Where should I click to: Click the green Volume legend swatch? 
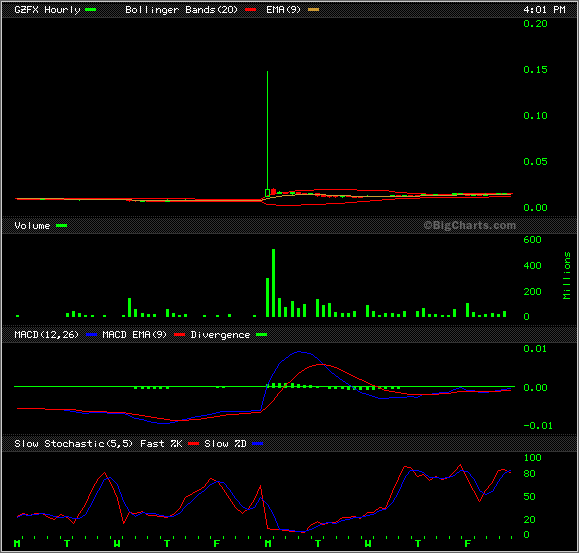tap(61, 226)
